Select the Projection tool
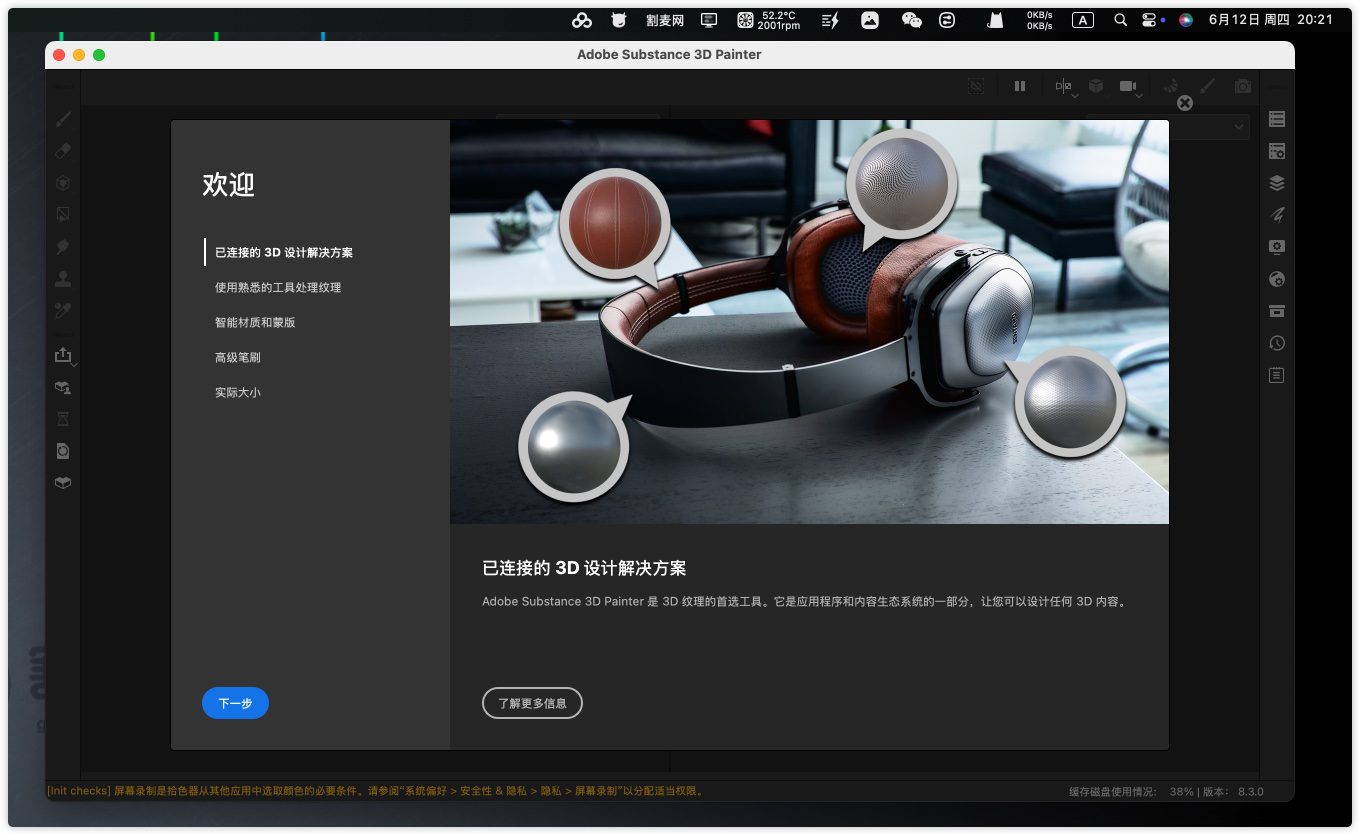1360x835 pixels. point(63,183)
